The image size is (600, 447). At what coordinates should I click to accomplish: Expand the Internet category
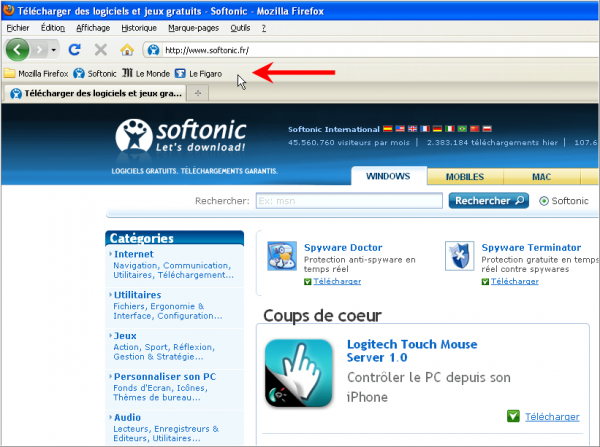(133, 254)
